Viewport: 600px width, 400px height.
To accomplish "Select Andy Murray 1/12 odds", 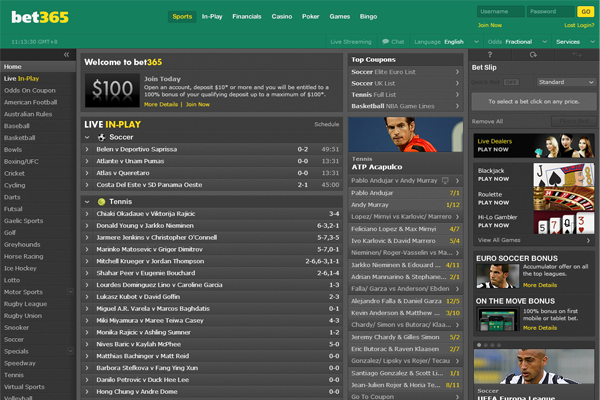I will click(405, 205).
